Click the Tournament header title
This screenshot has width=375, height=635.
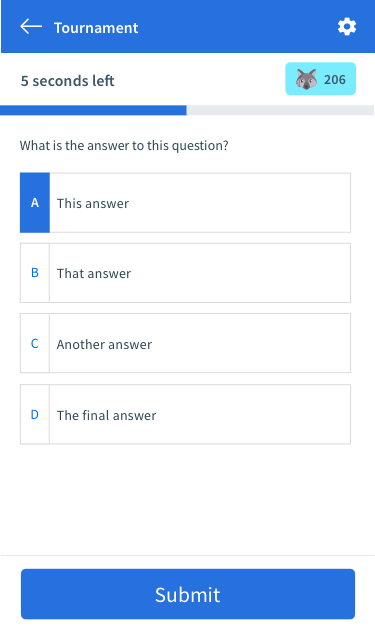click(x=96, y=28)
